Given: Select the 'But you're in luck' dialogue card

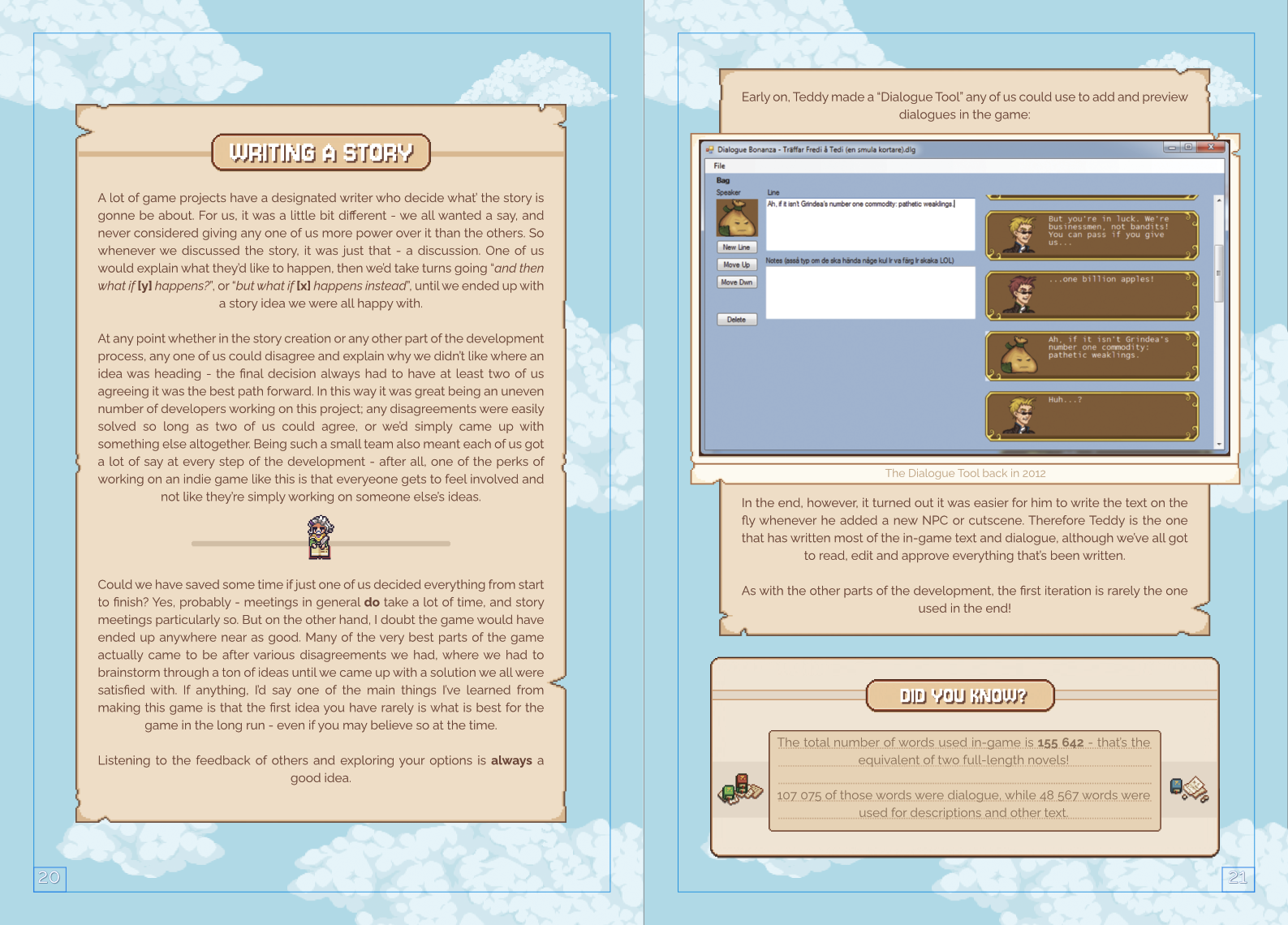Looking at the screenshot, I should 1092,235.
